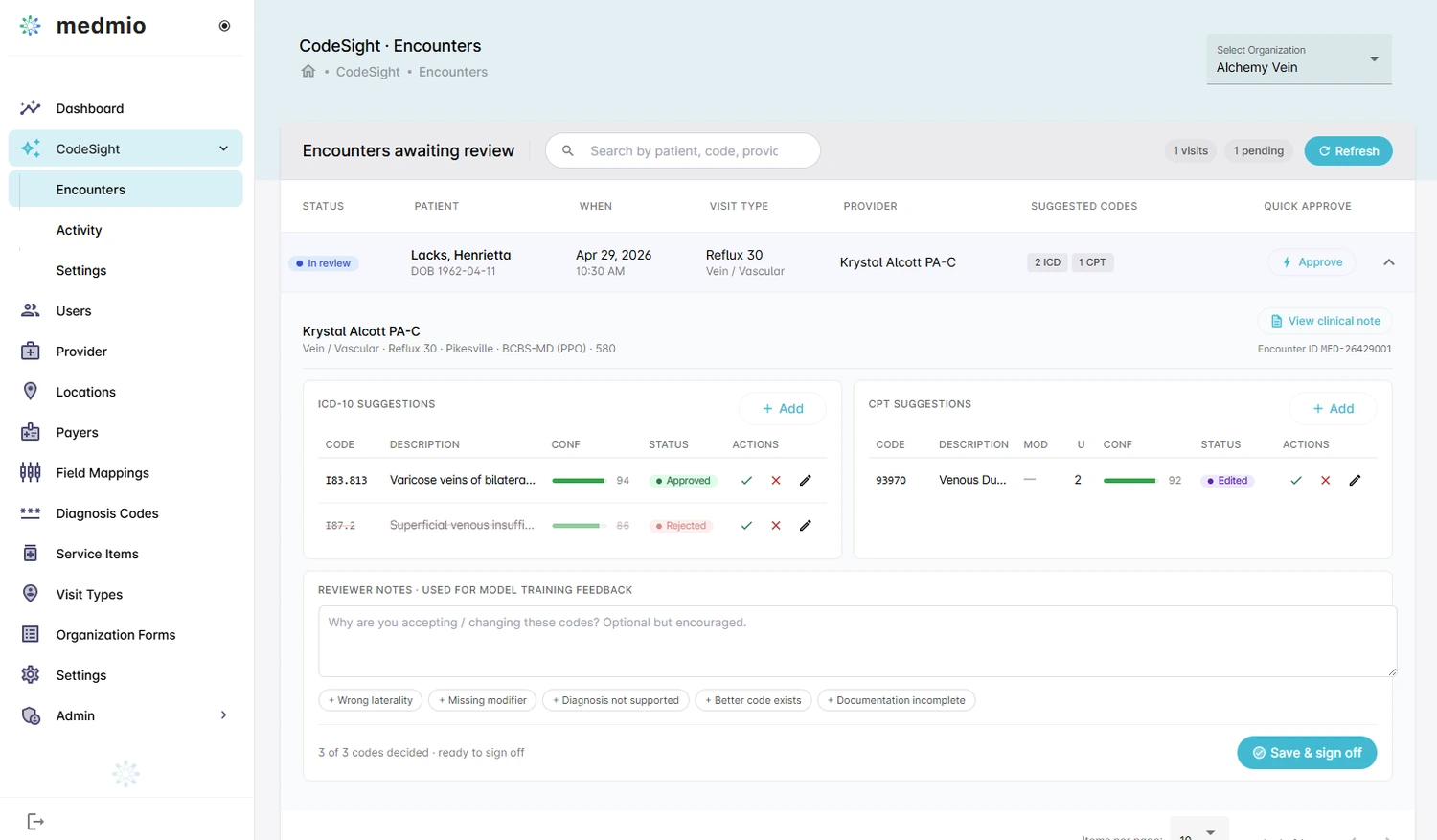Screen dimensions: 1437x840
Task: Click the Rejected status badge
Action: [x=681, y=526]
